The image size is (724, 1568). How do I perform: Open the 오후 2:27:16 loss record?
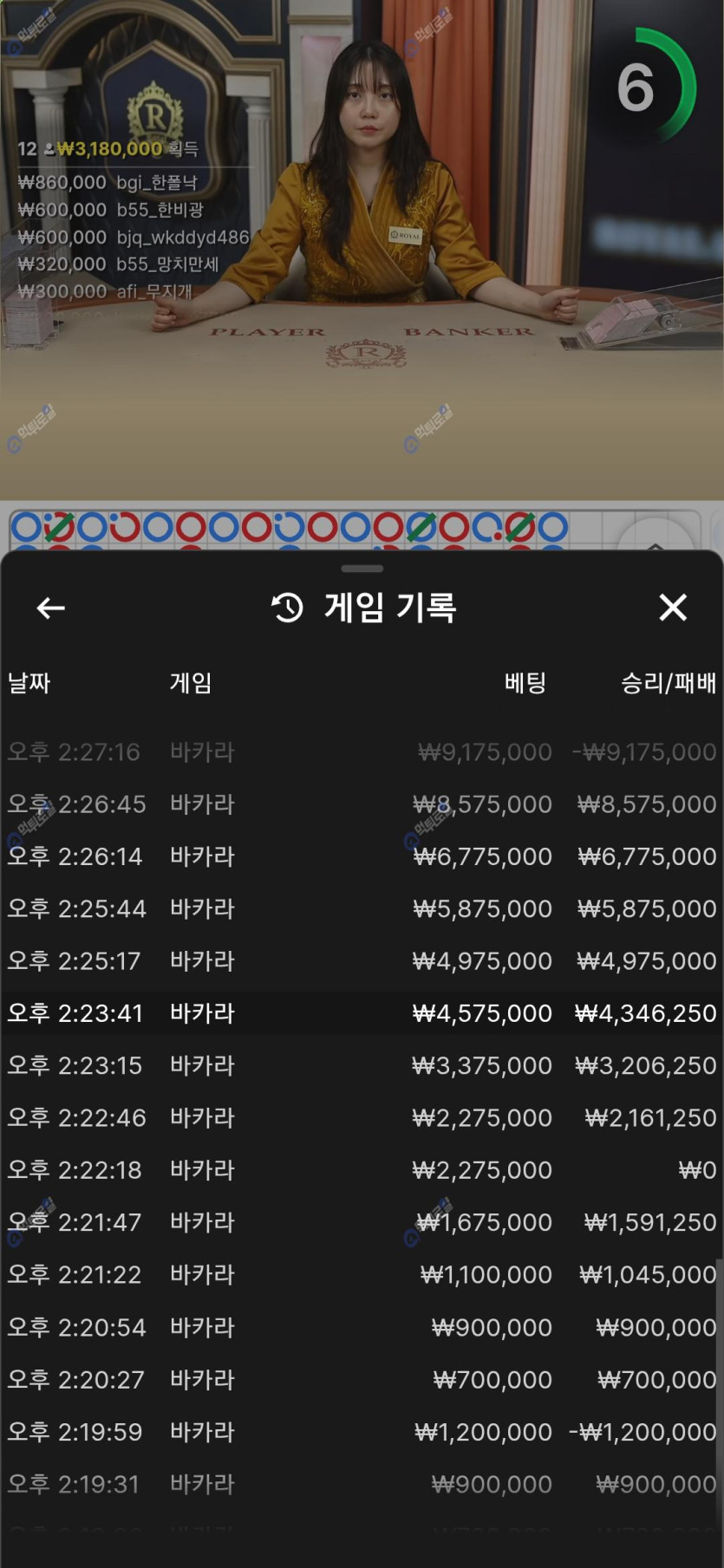[362, 751]
